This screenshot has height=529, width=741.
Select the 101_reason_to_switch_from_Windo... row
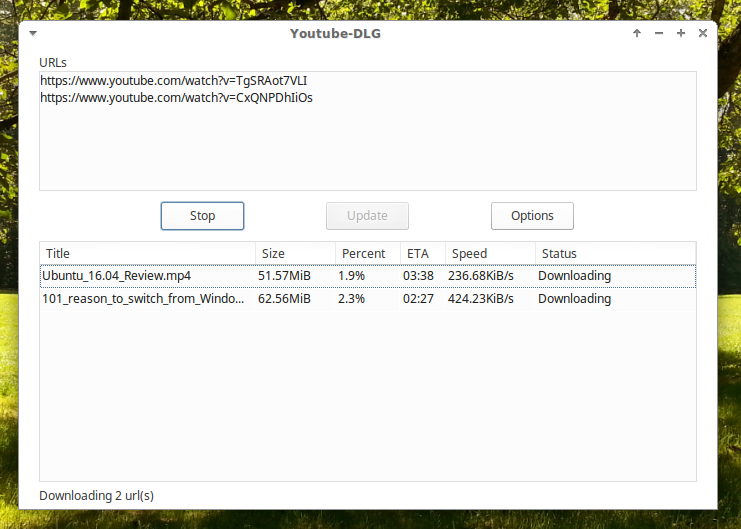[x=368, y=299]
